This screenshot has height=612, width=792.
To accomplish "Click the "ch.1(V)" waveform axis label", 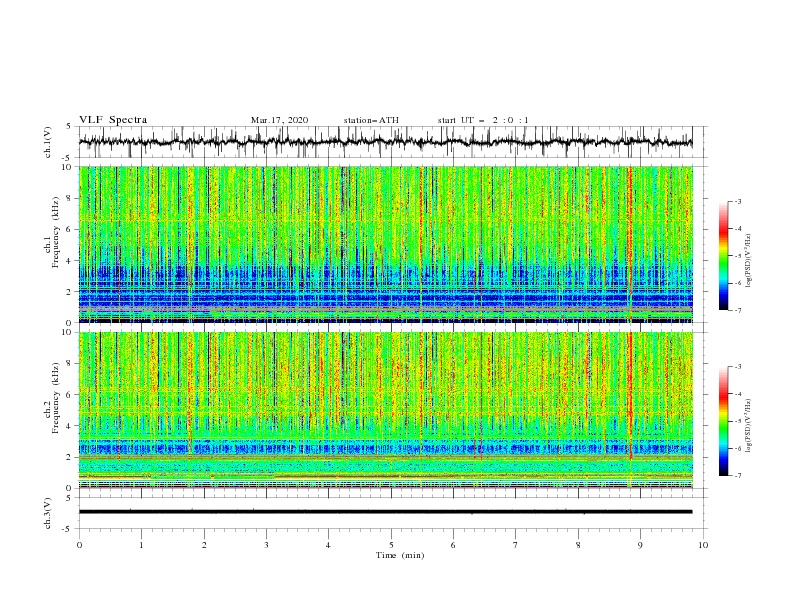I will [48, 142].
